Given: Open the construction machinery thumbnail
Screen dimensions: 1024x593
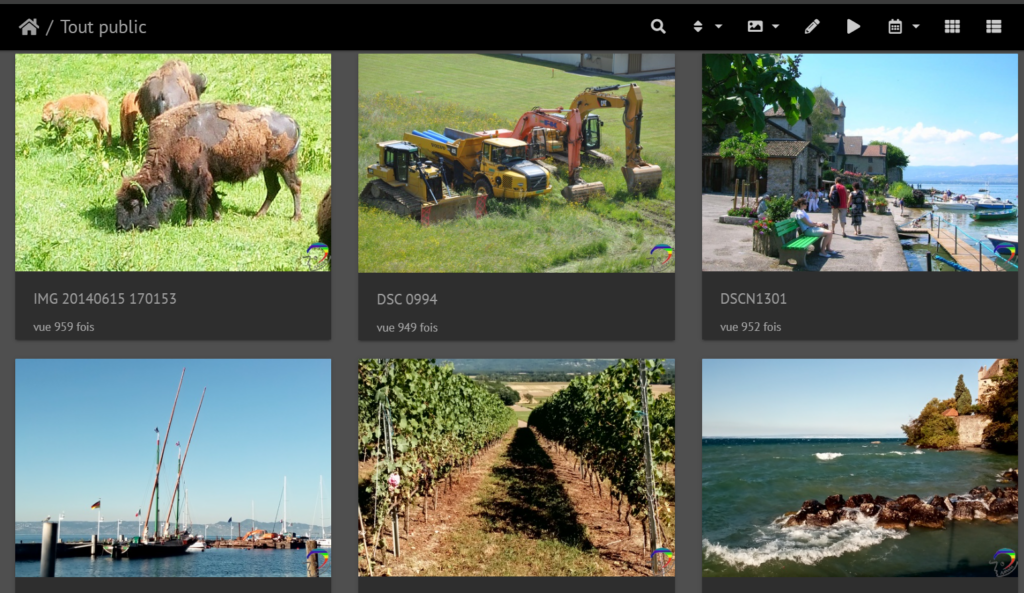Looking at the screenshot, I should coord(516,162).
